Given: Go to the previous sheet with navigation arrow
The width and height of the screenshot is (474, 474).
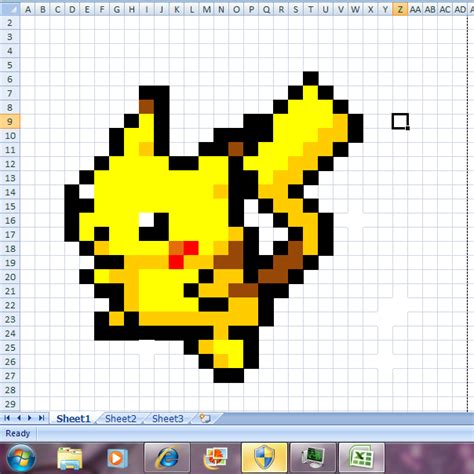Looking at the screenshot, I should 19,418.
